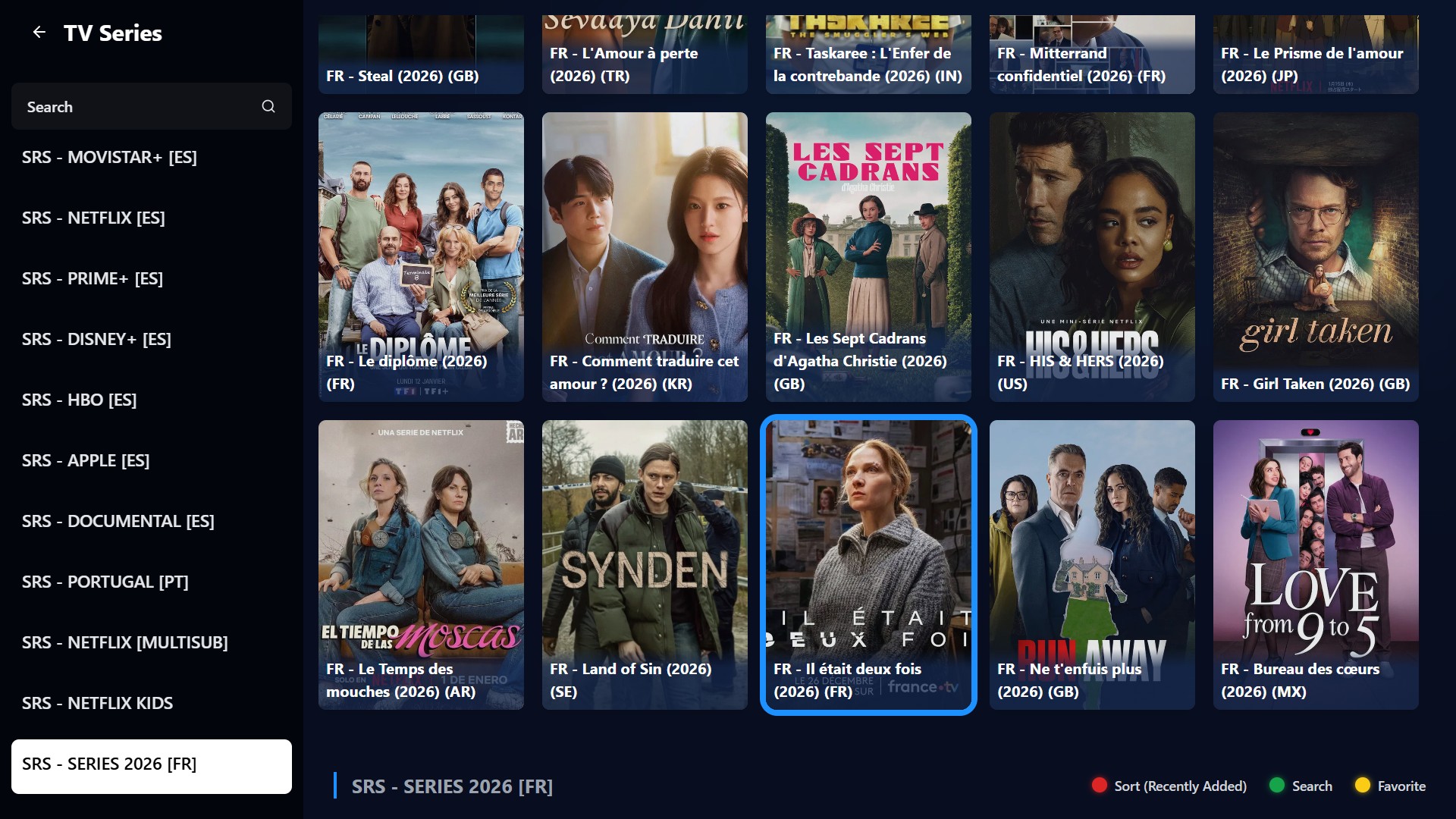
Task: Open the SRS - APPLE [ES] category
Action: (x=152, y=460)
